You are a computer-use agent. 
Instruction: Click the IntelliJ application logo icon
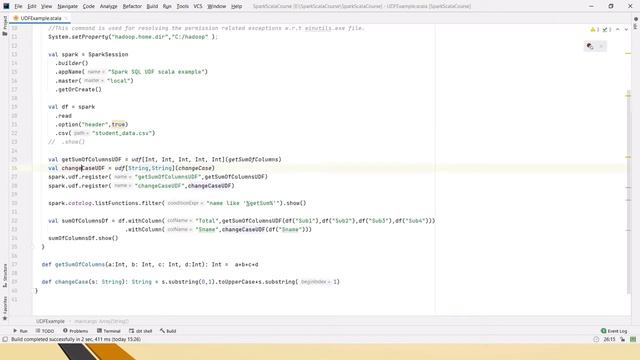[6, 6]
